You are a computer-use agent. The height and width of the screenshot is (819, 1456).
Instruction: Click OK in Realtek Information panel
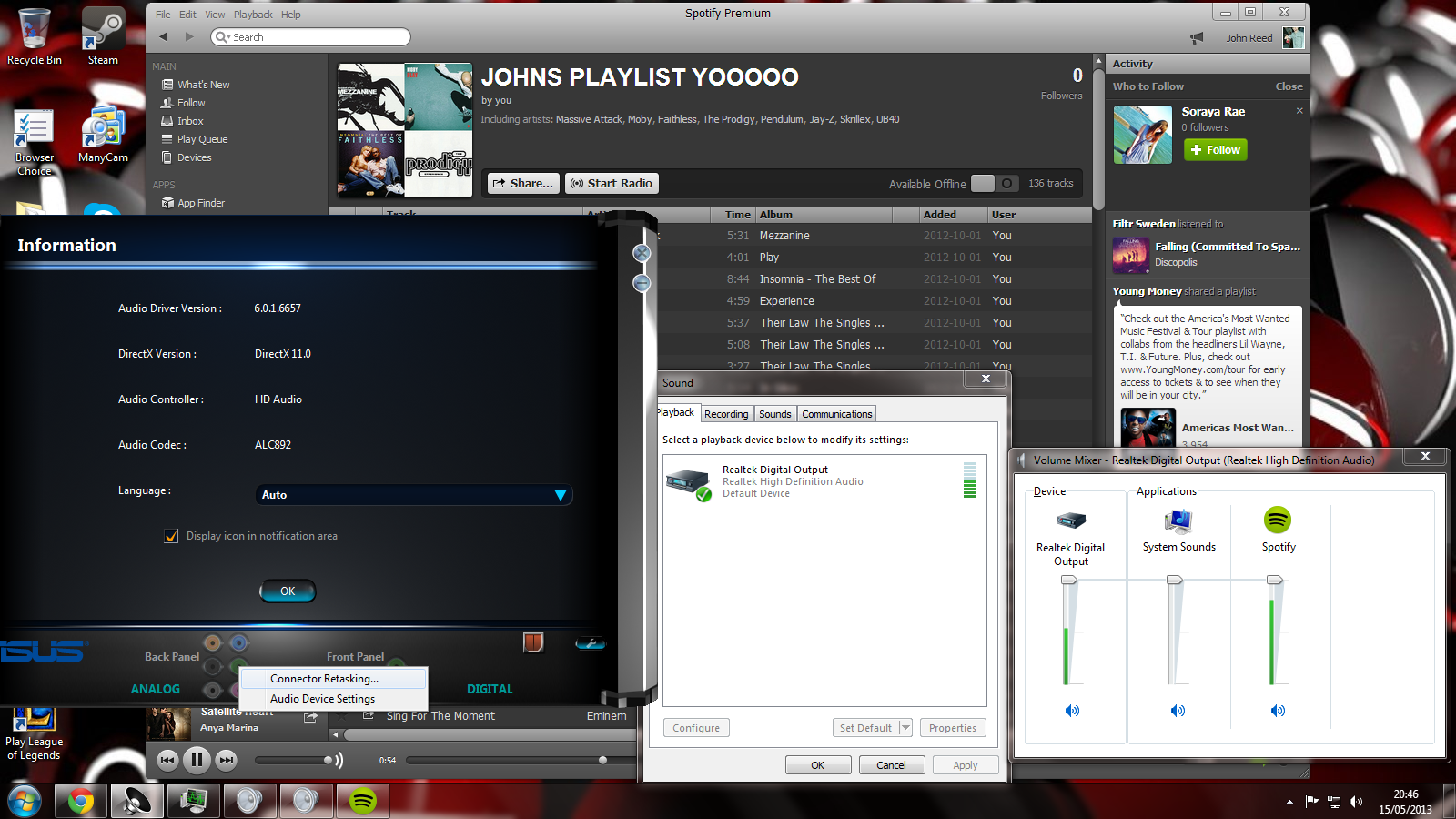(288, 591)
